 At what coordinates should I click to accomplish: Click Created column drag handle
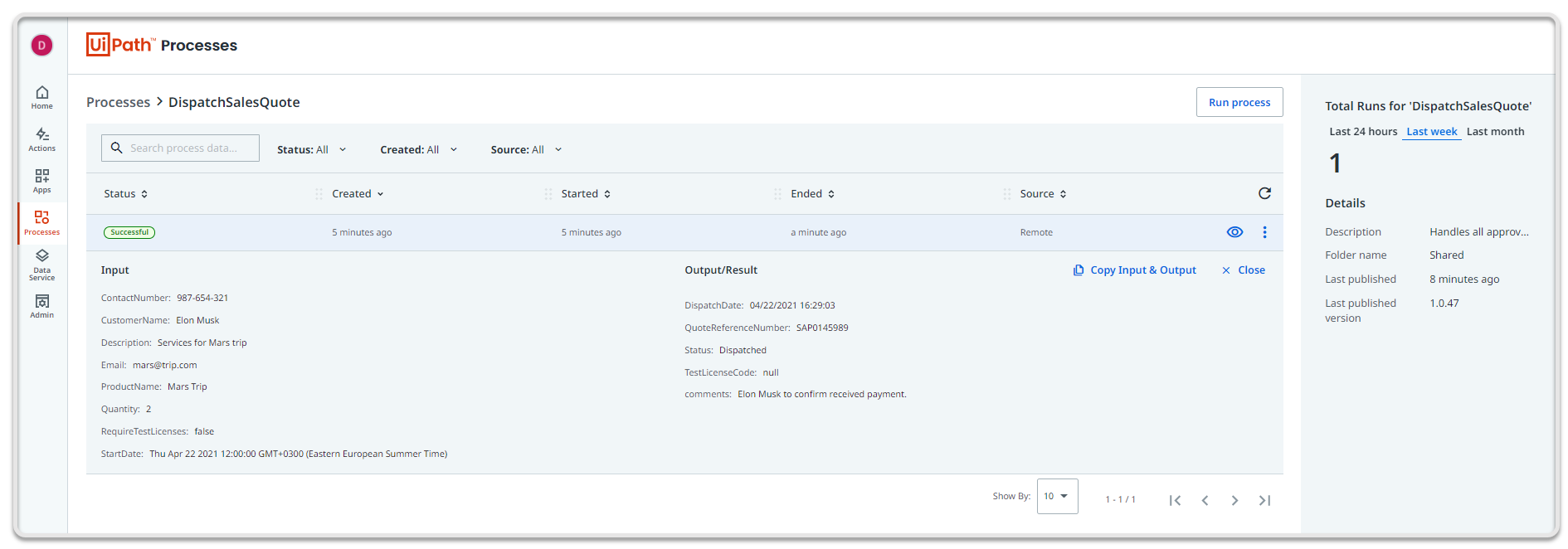[319, 194]
